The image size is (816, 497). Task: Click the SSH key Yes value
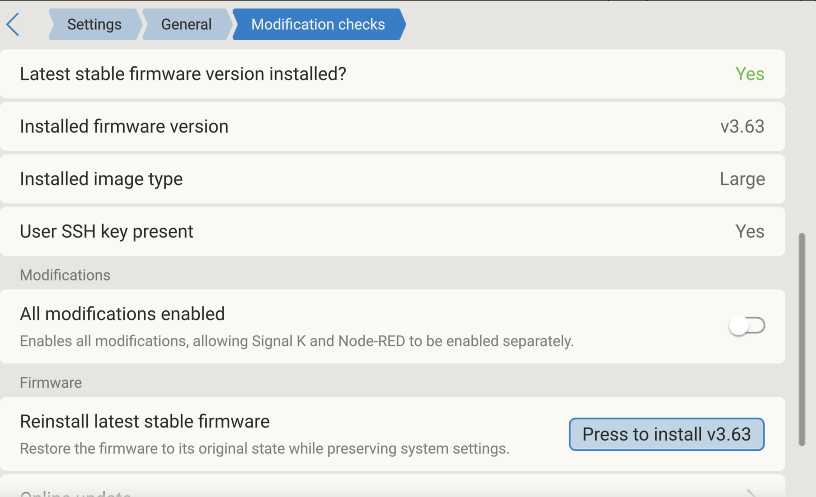click(750, 231)
